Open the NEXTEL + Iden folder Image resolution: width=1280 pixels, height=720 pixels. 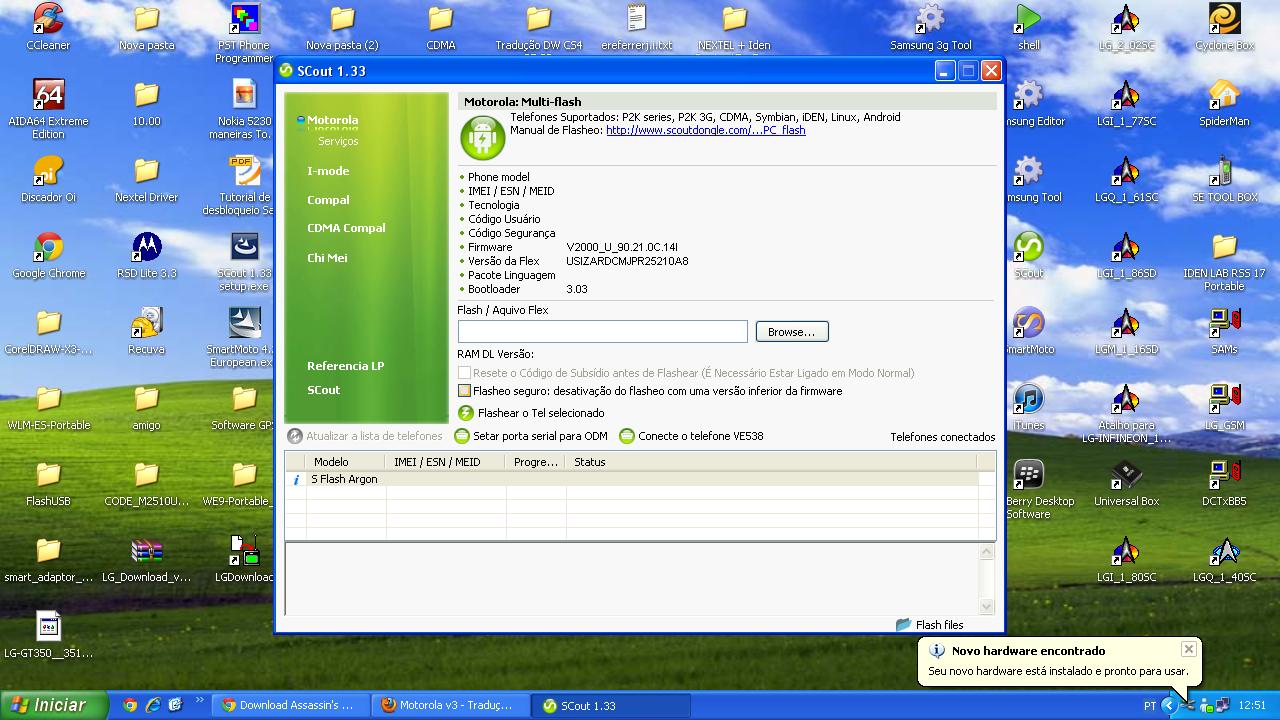[734, 27]
